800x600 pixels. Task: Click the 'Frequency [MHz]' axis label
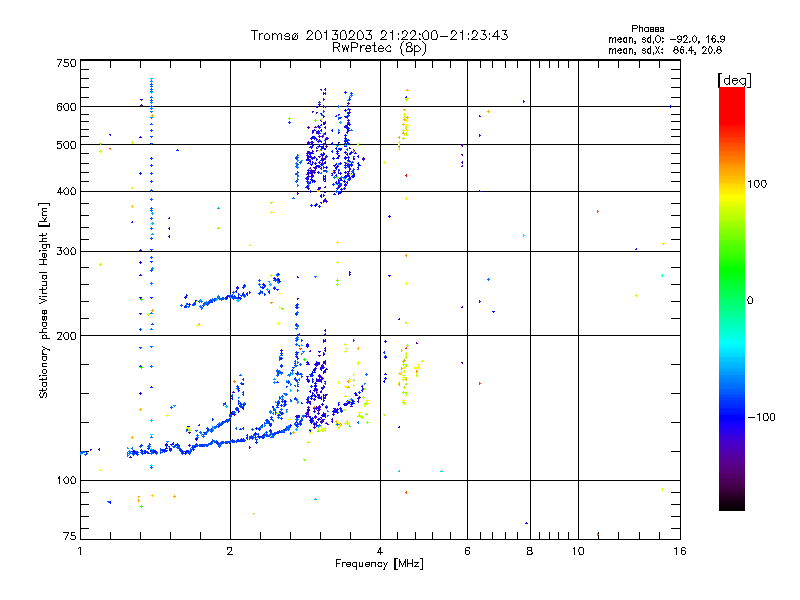point(379,564)
